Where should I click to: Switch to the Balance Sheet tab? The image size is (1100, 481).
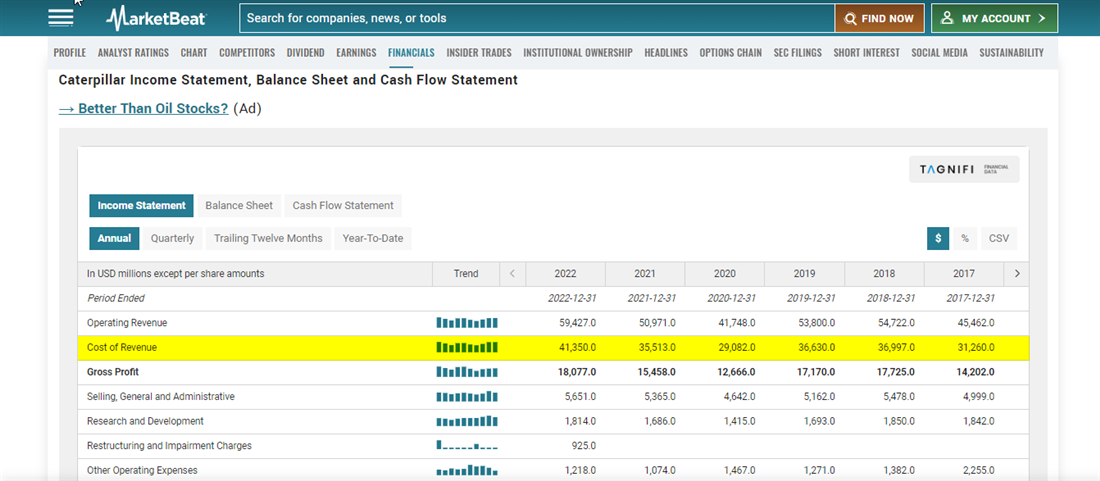[x=239, y=205]
